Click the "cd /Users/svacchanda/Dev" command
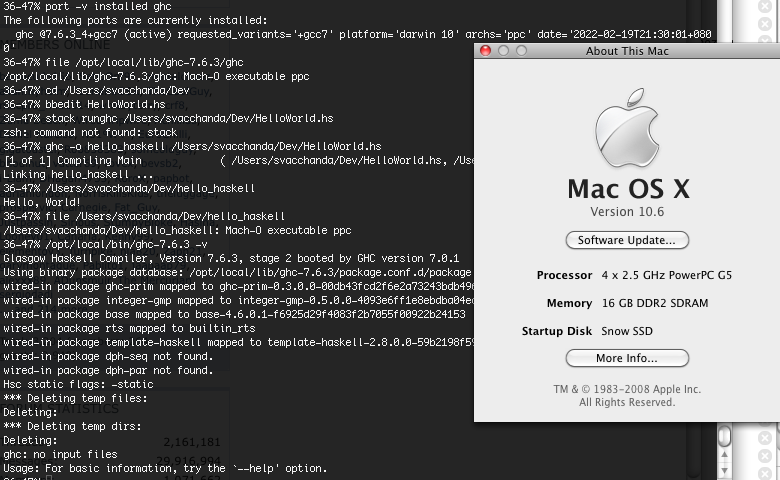 coord(97,91)
